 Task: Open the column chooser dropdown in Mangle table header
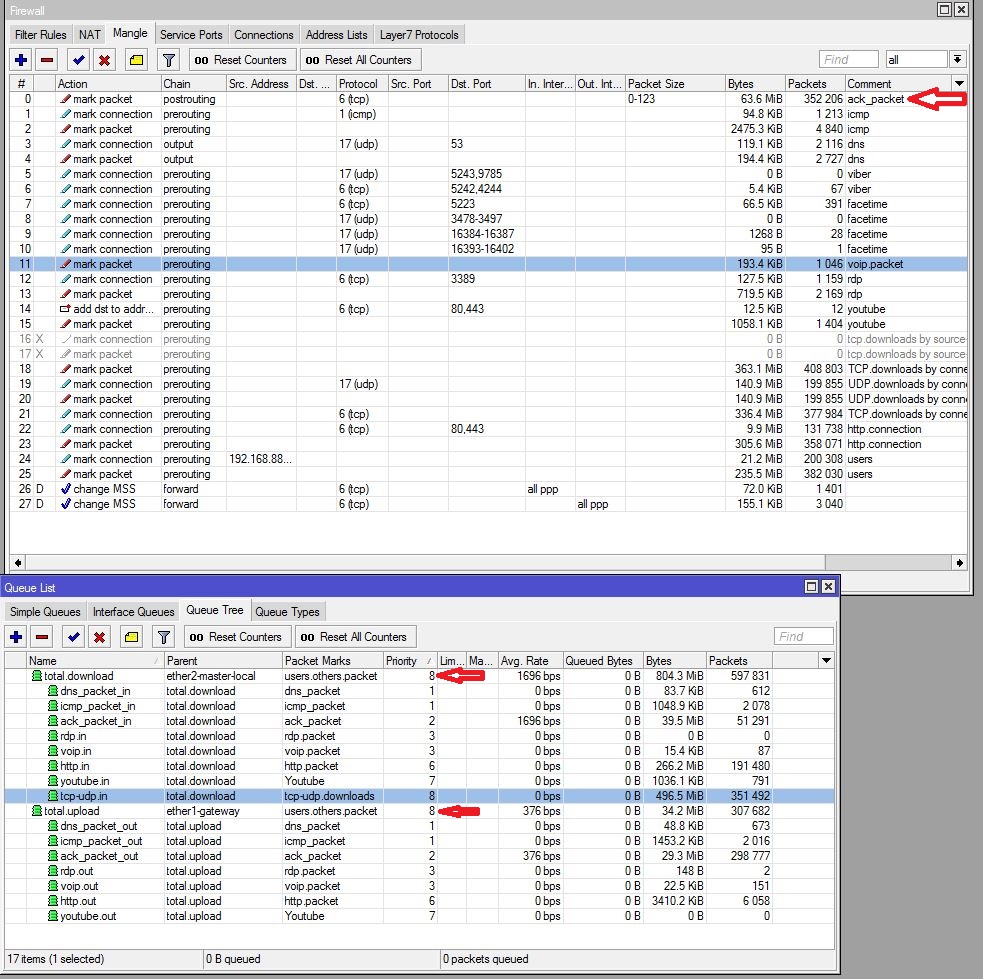click(959, 83)
